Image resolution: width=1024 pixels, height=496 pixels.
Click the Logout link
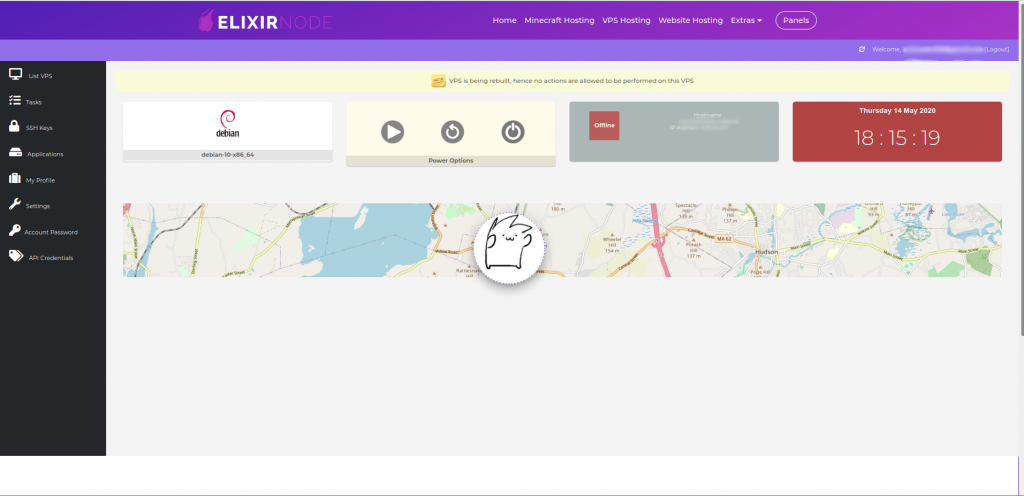[x=997, y=50]
